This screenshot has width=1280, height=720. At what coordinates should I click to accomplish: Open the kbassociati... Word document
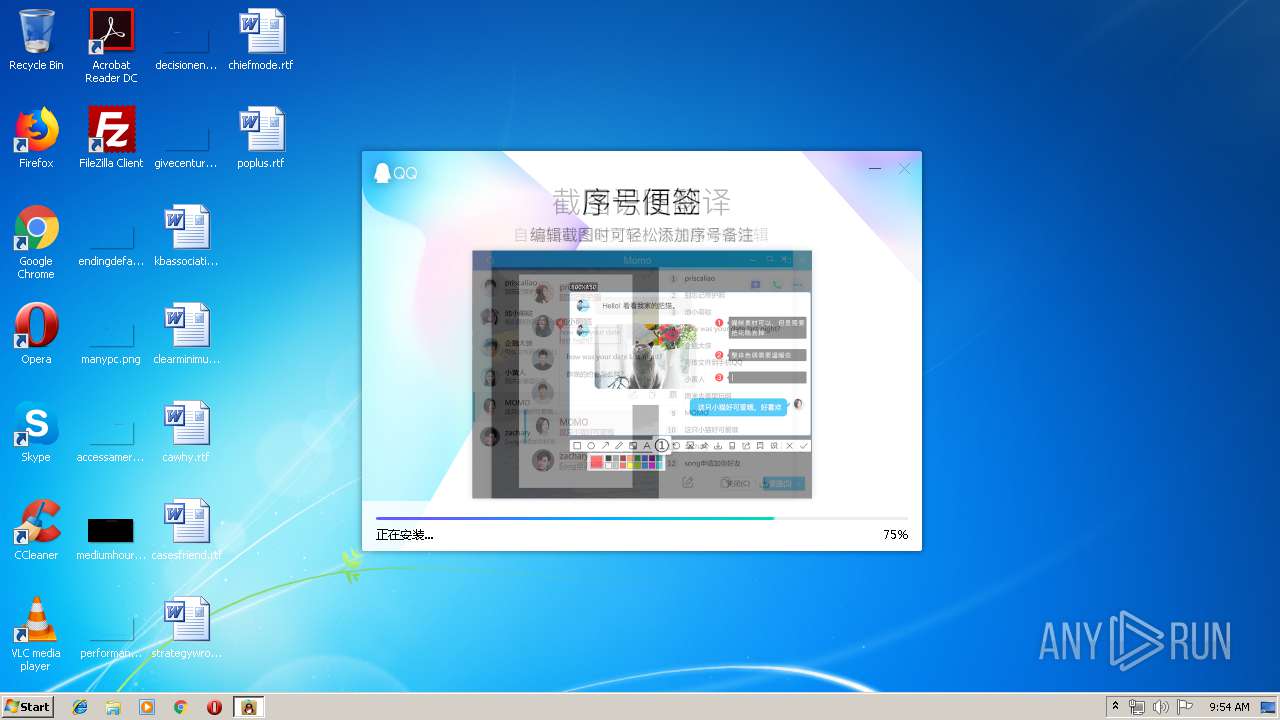pos(186,236)
